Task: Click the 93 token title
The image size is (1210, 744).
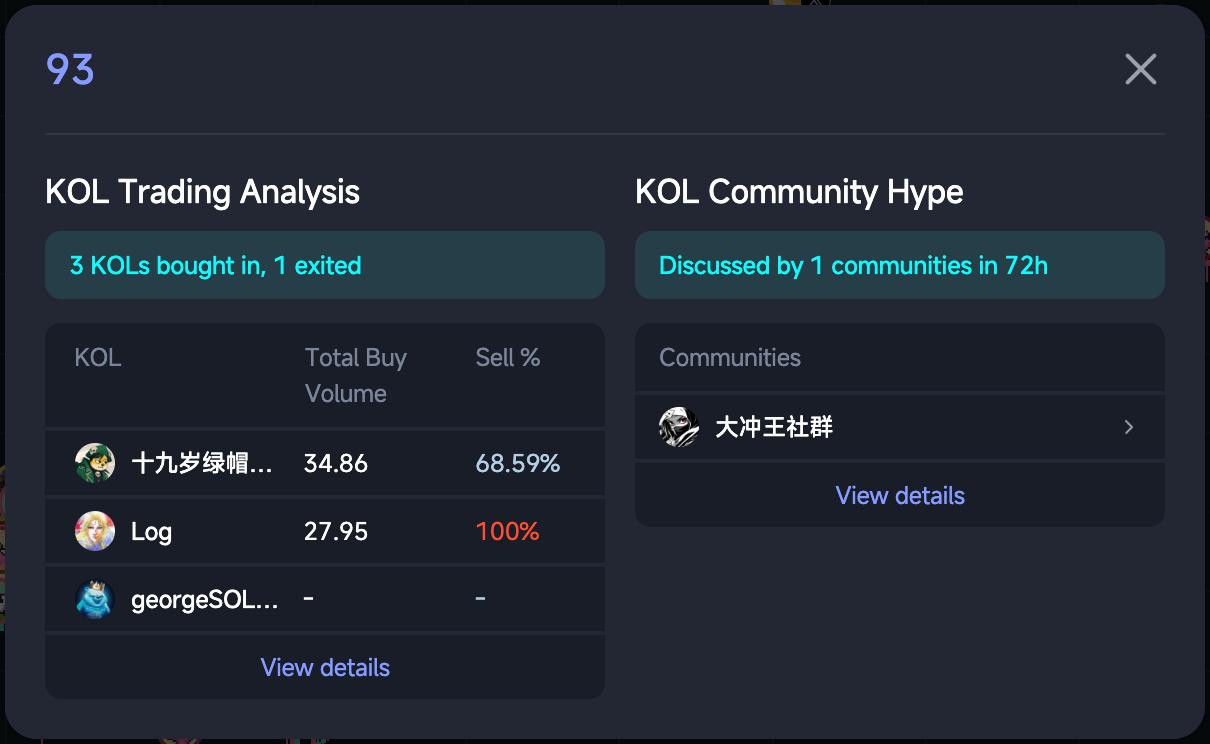Action: tap(70, 69)
